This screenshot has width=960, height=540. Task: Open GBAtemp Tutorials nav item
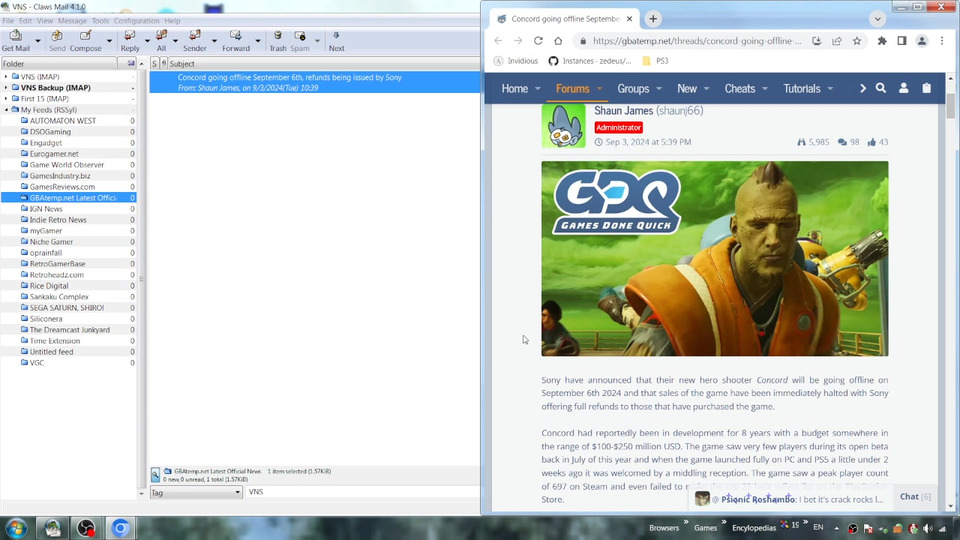pos(801,89)
